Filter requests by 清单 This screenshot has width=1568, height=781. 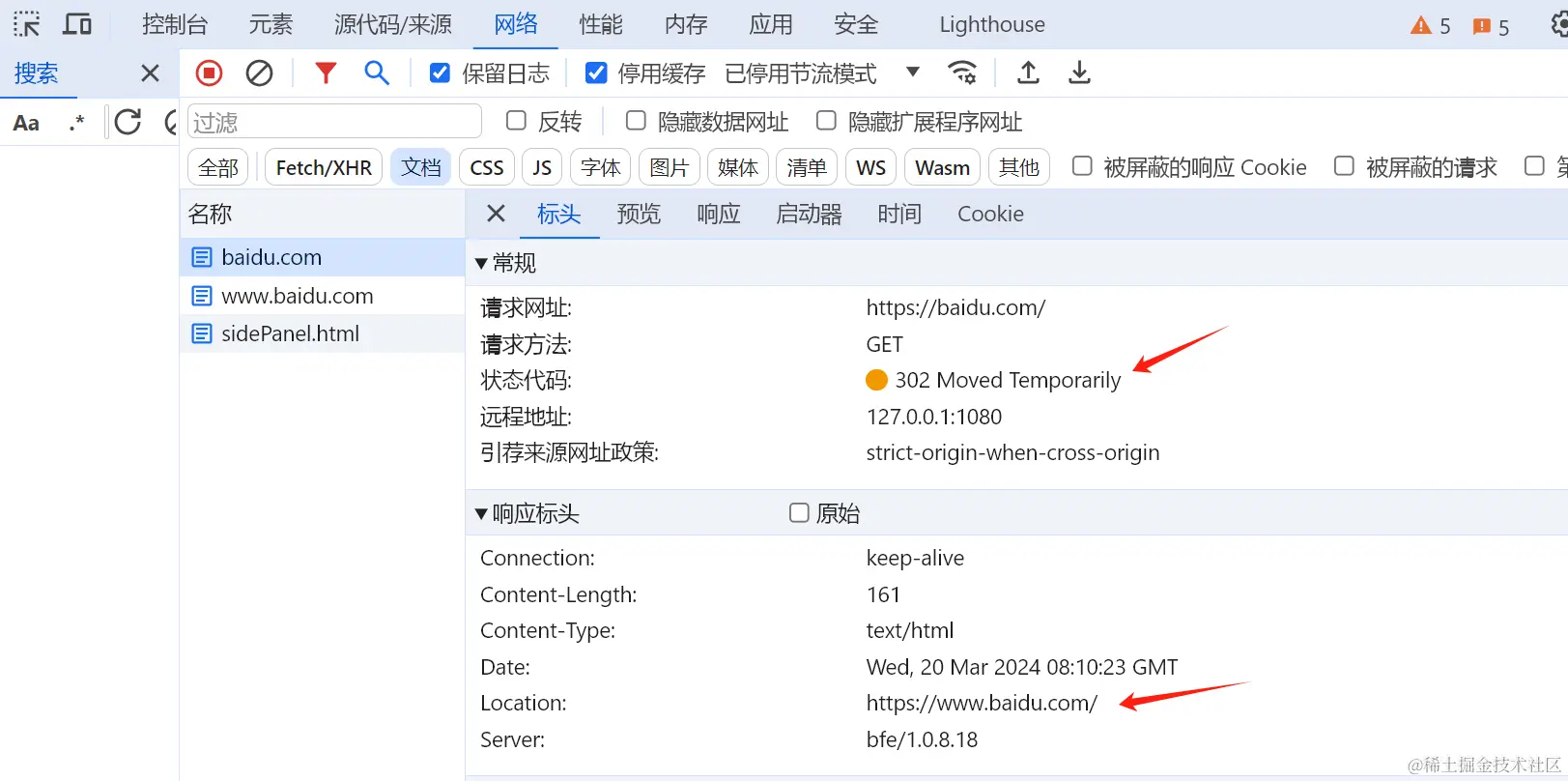pos(807,167)
